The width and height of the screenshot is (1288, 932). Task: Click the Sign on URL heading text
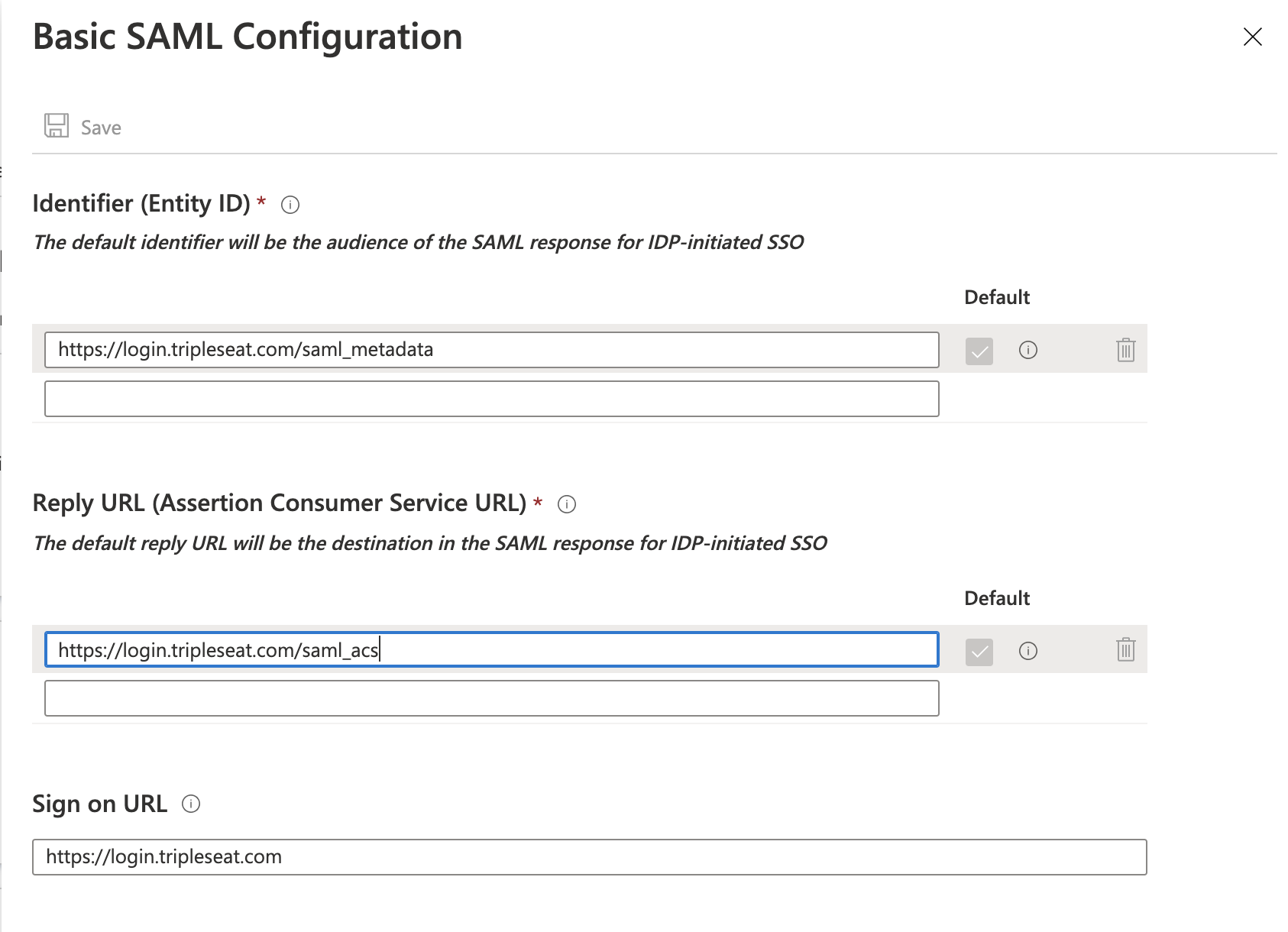(100, 804)
